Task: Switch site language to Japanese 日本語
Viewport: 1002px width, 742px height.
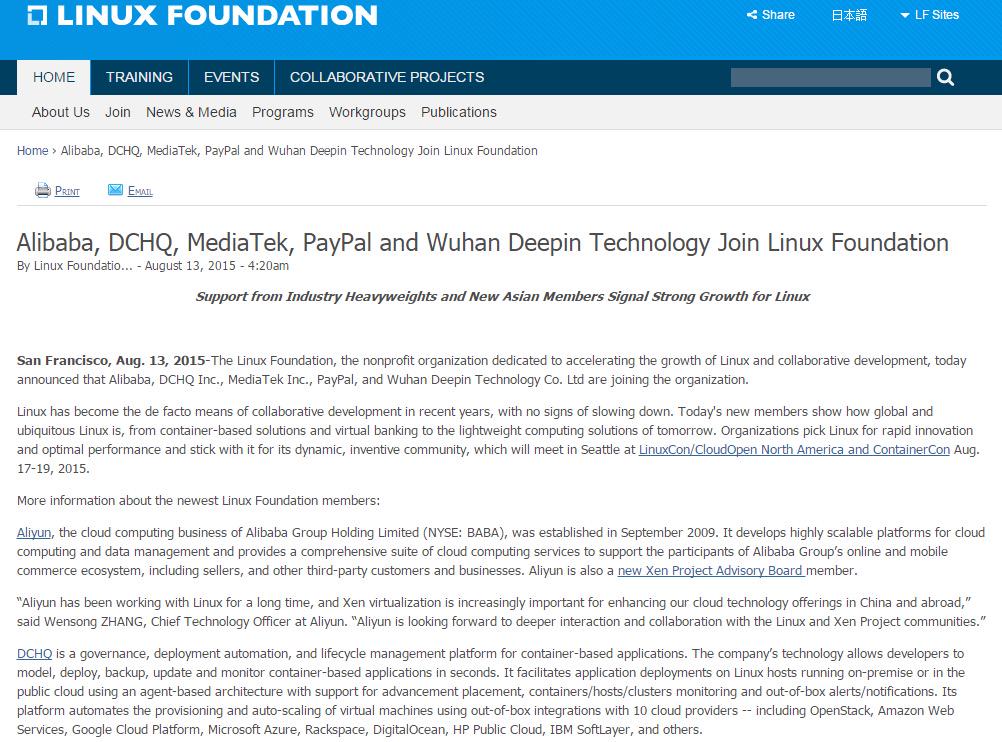Action: (849, 15)
